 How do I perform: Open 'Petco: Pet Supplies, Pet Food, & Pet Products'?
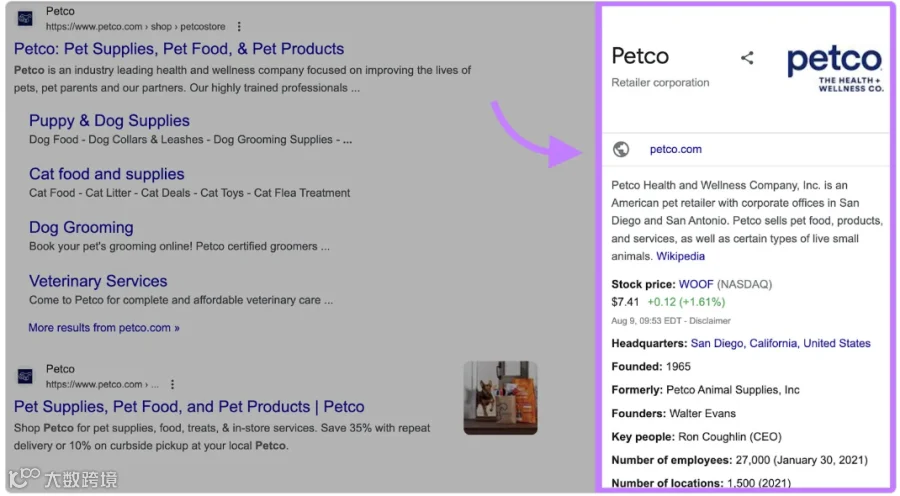[x=179, y=49]
